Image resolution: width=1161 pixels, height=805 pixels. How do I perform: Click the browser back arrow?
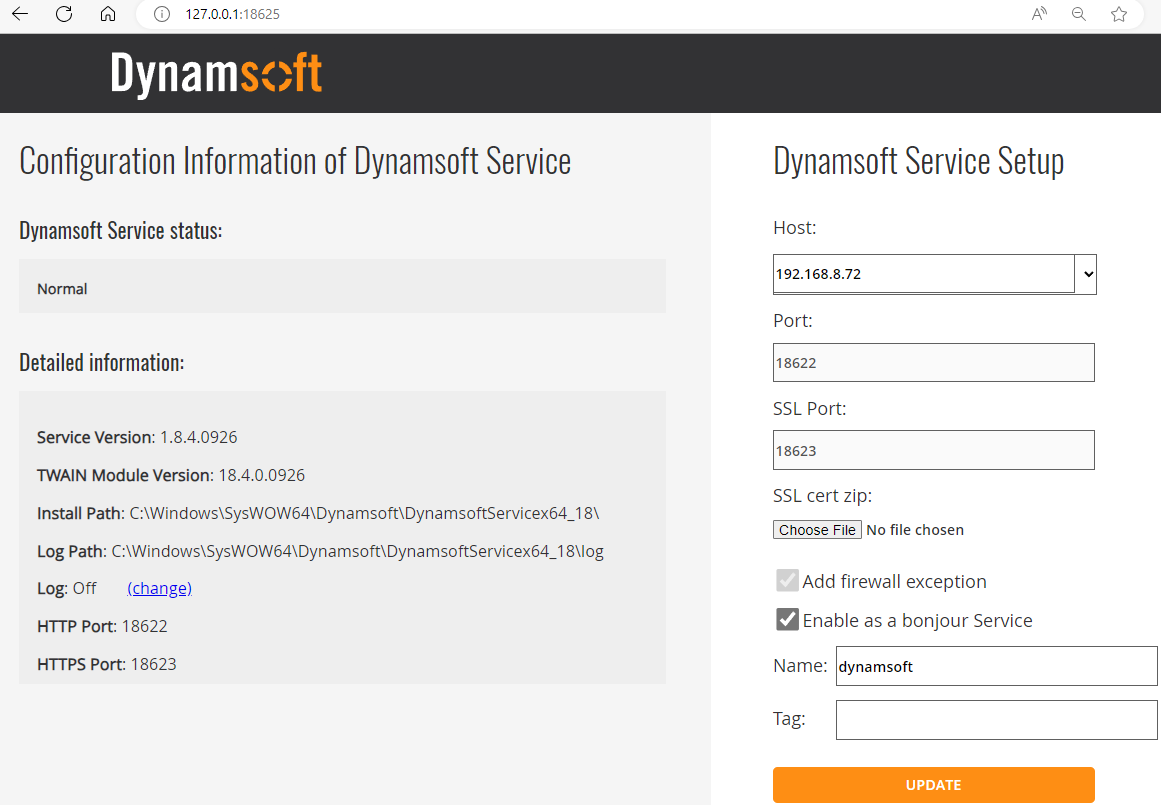click(20, 14)
